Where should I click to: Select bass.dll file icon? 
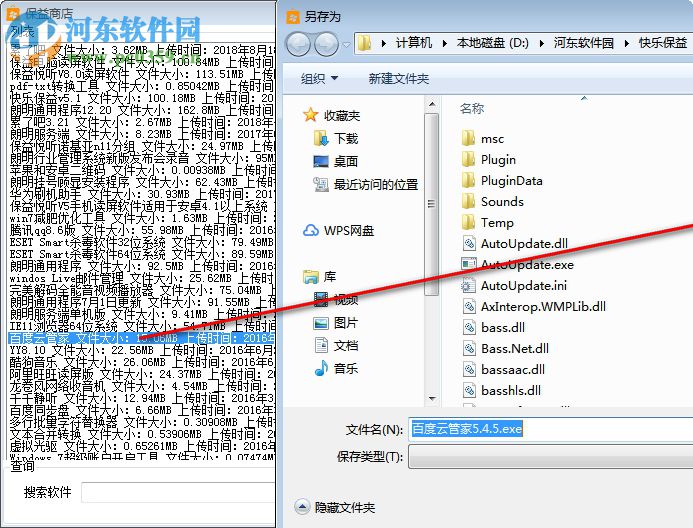coord(468,327)
